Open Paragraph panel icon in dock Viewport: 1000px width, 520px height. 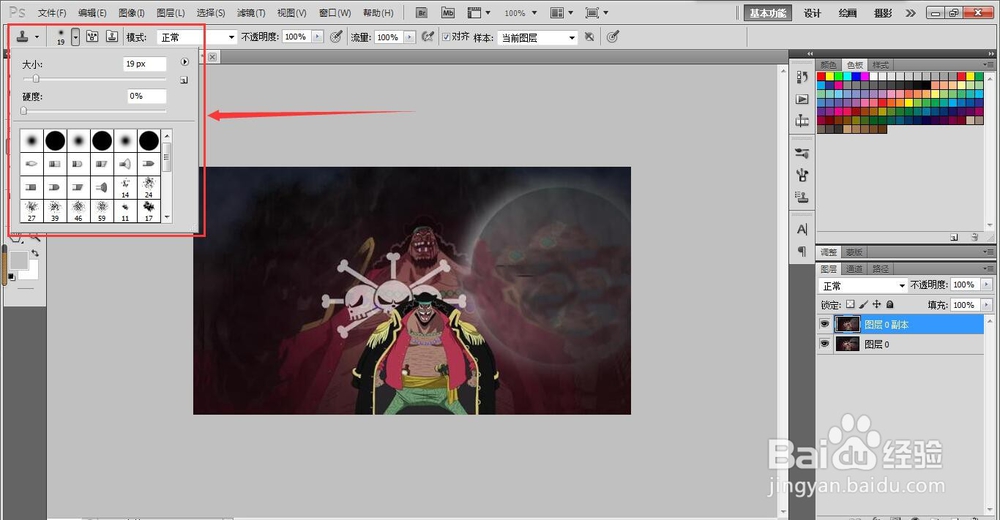pos(802,251)
